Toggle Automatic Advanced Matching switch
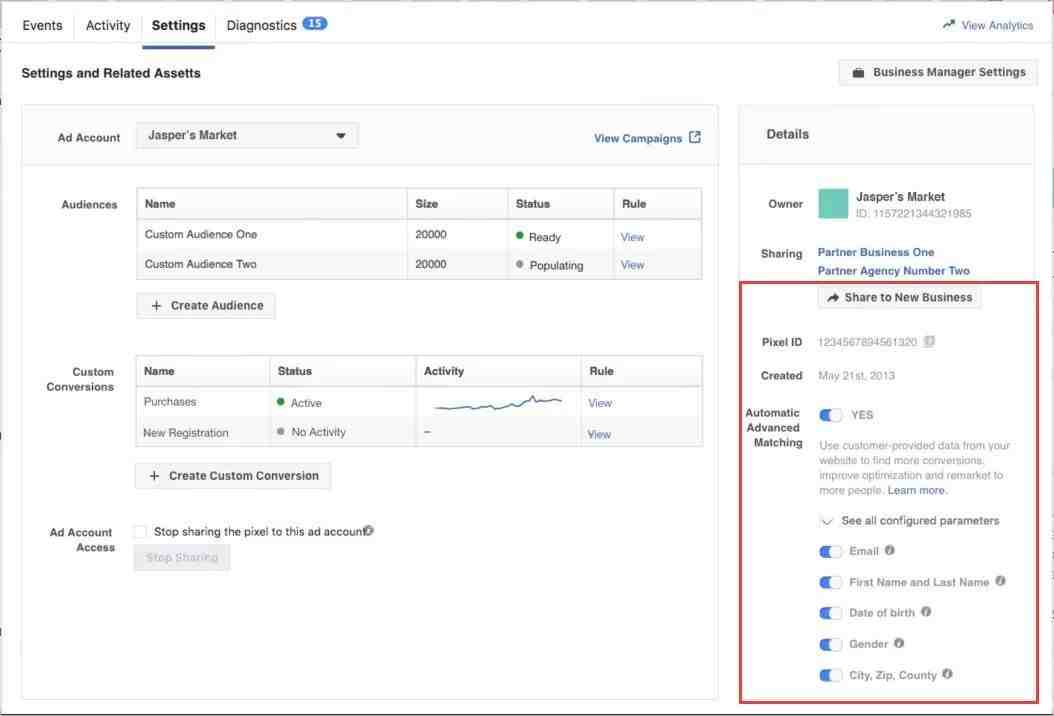The width and height of the screenshot is (1054, 716). 830,415
